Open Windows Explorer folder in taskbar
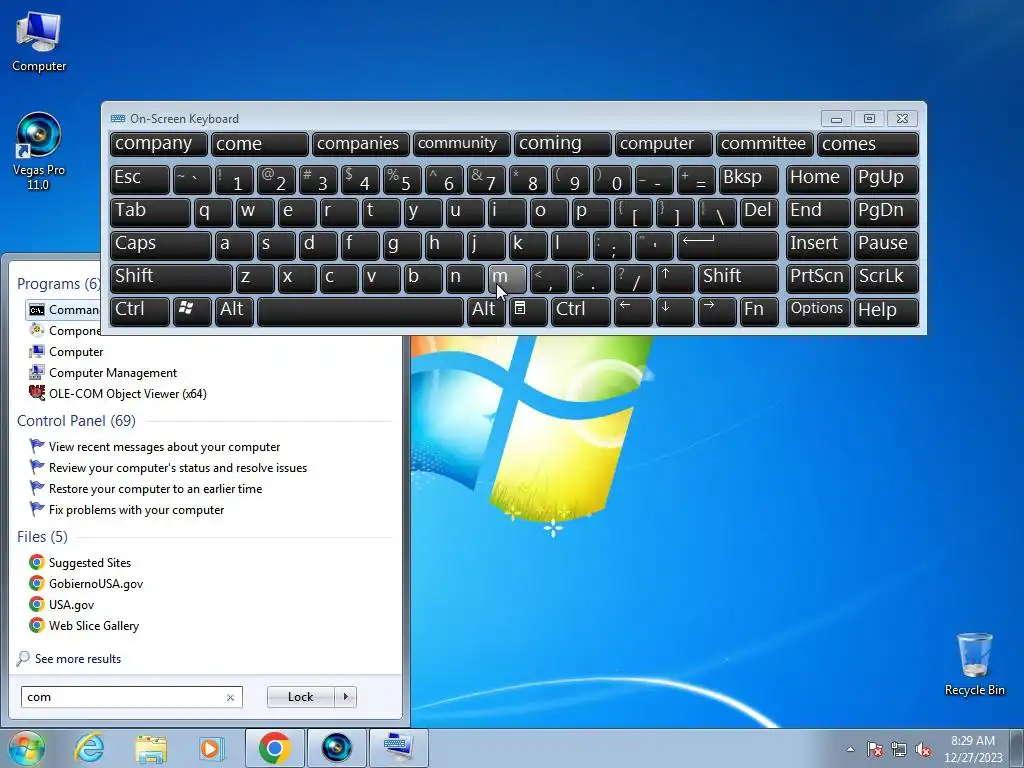Viewport: 1024px width, 768px height. pos(151,748)
